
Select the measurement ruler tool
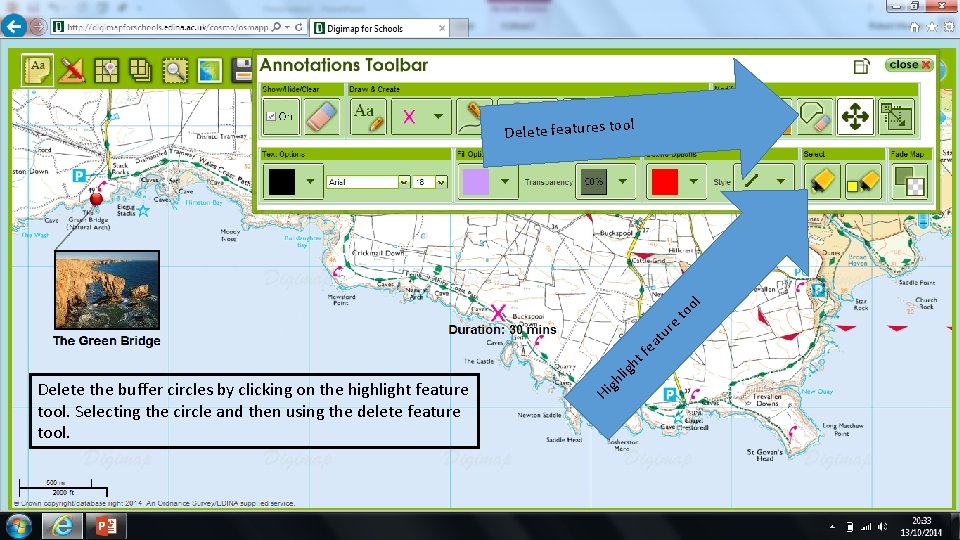coord(72,70)
